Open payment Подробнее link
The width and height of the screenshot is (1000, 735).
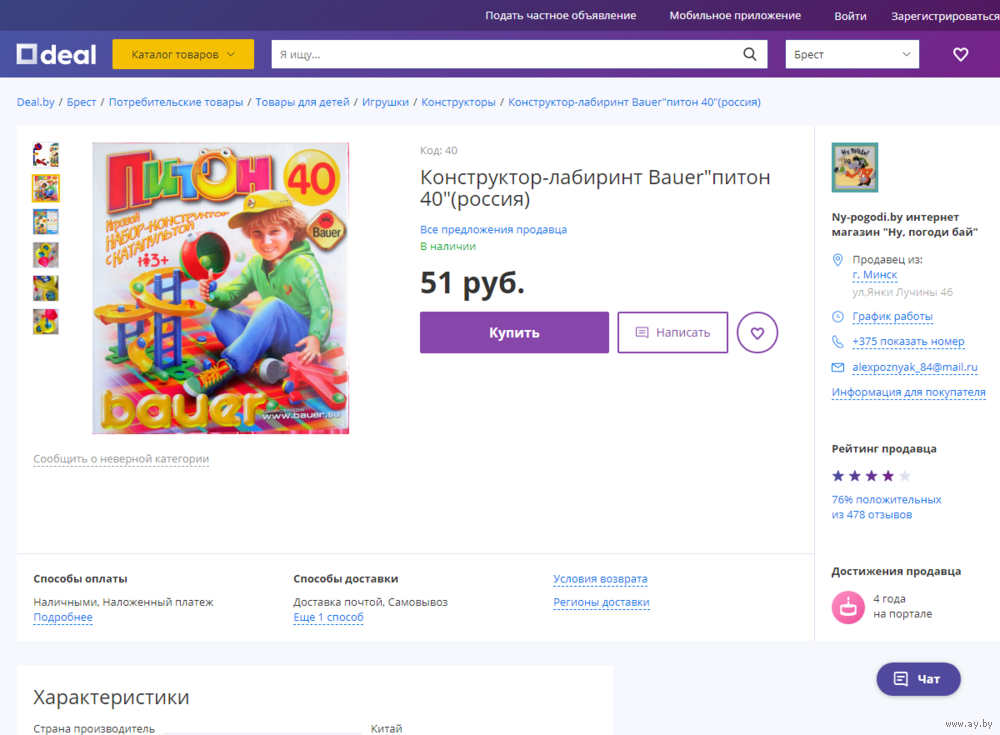click(63, 618)
